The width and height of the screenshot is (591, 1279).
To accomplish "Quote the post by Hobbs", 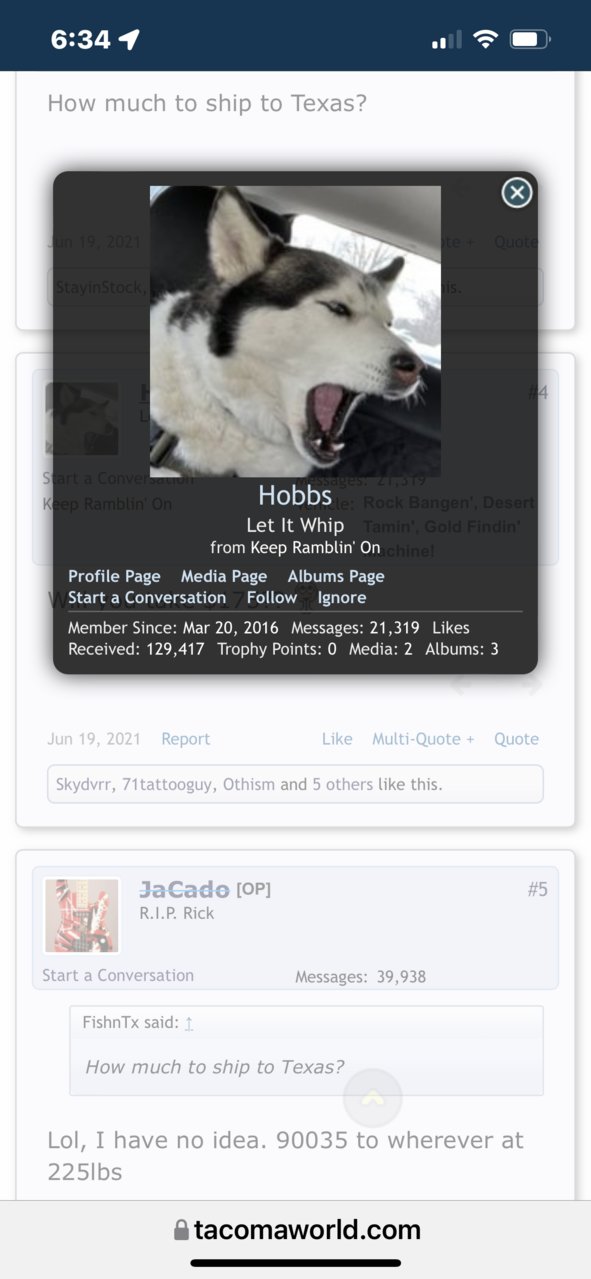I will [516, 739].
